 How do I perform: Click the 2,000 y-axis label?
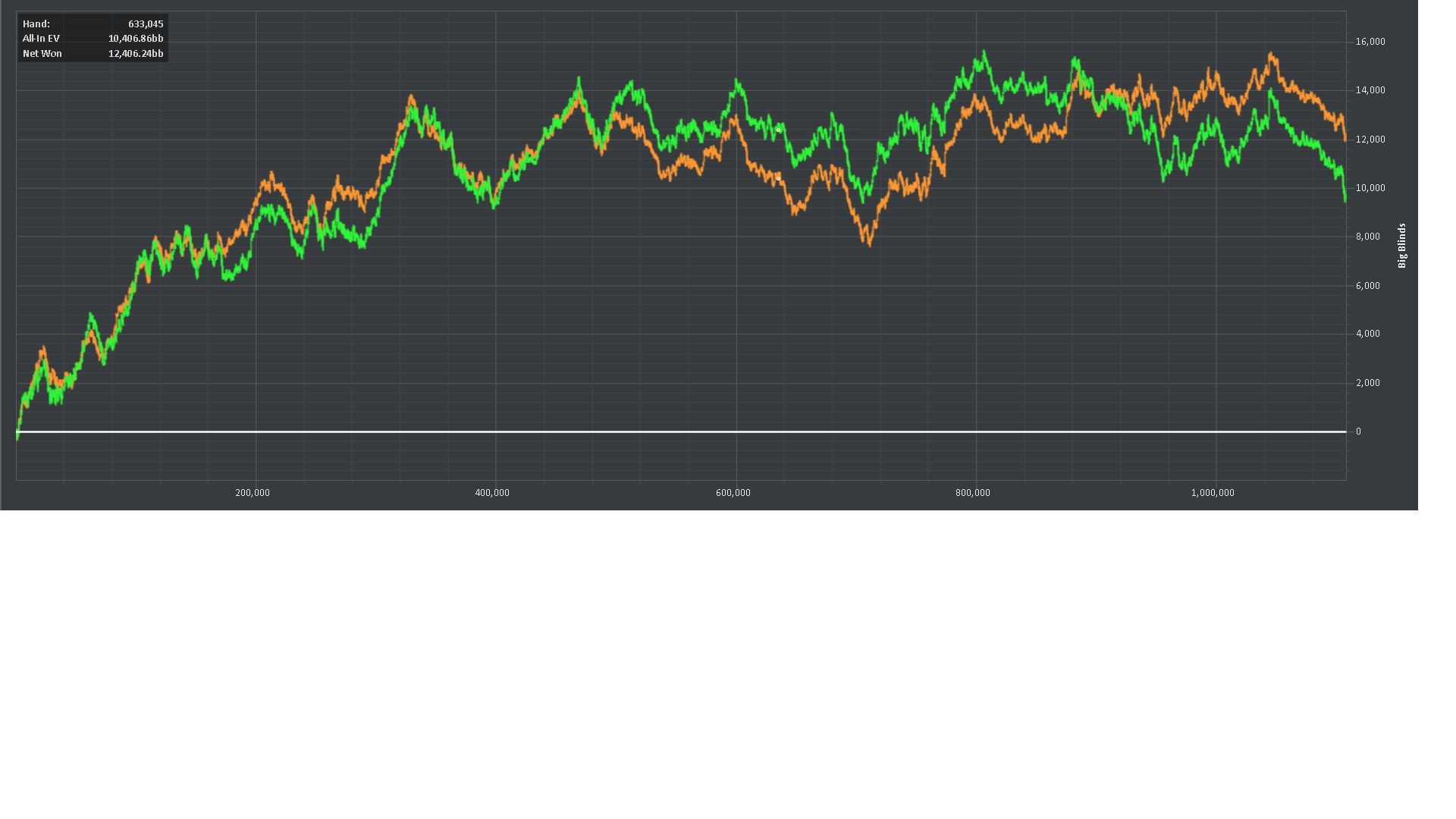[x=1368, y=383]
